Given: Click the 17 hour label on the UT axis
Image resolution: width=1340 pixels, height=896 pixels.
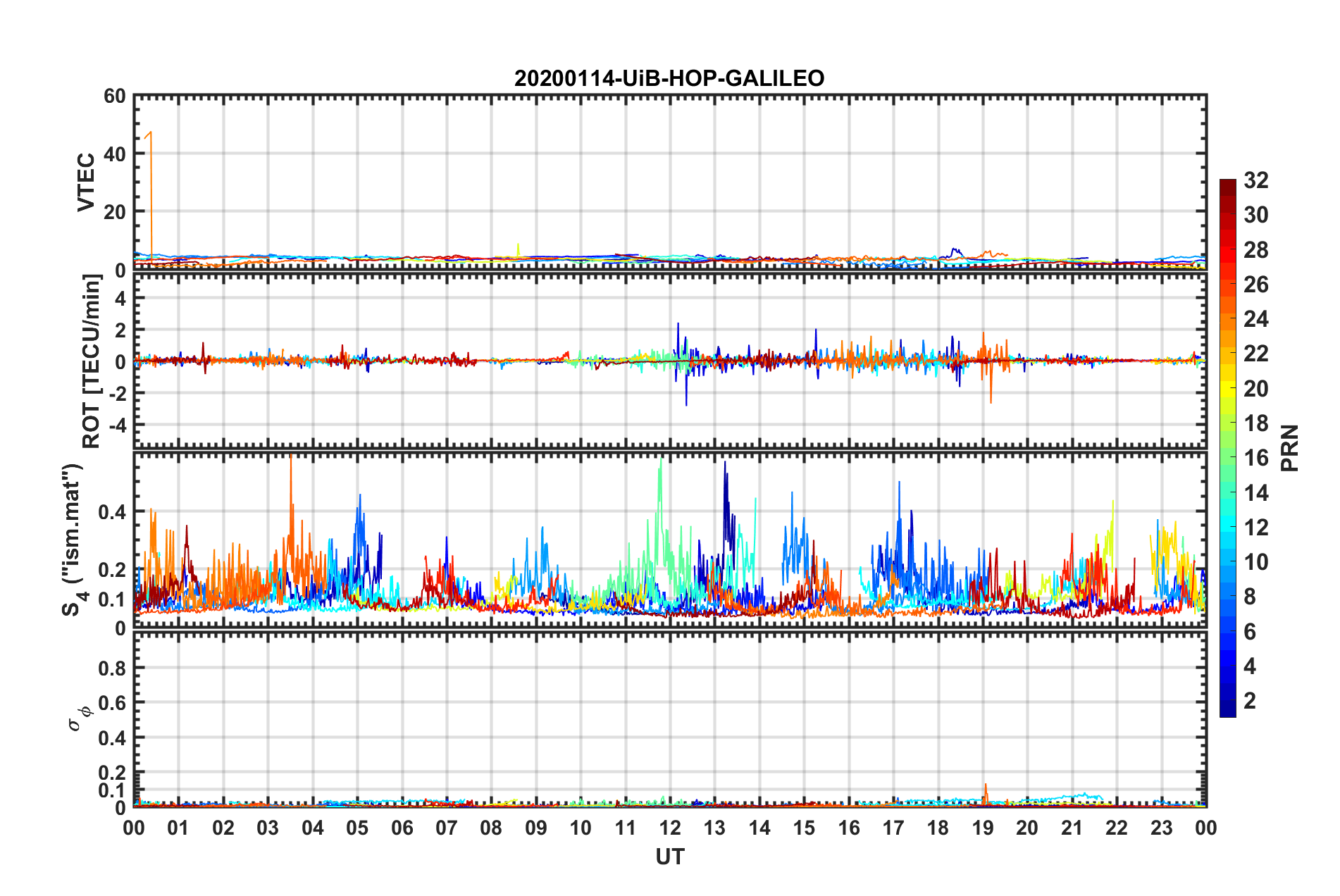Looking at the screenshot, I should (893, 828).
